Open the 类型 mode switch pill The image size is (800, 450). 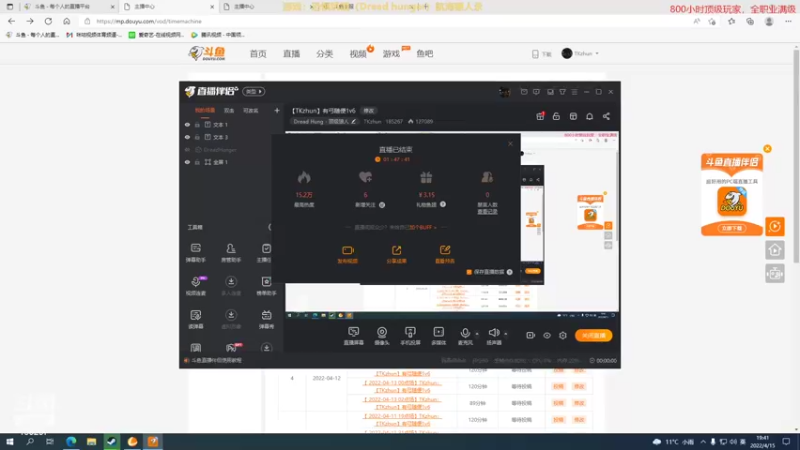coord(254,92)
